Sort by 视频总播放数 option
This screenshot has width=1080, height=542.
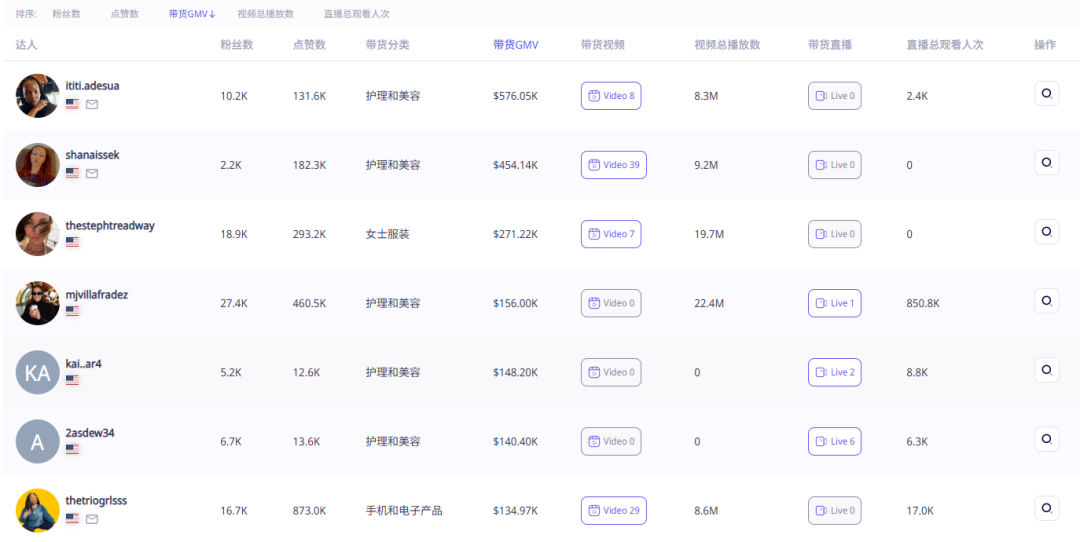(265, 14)
